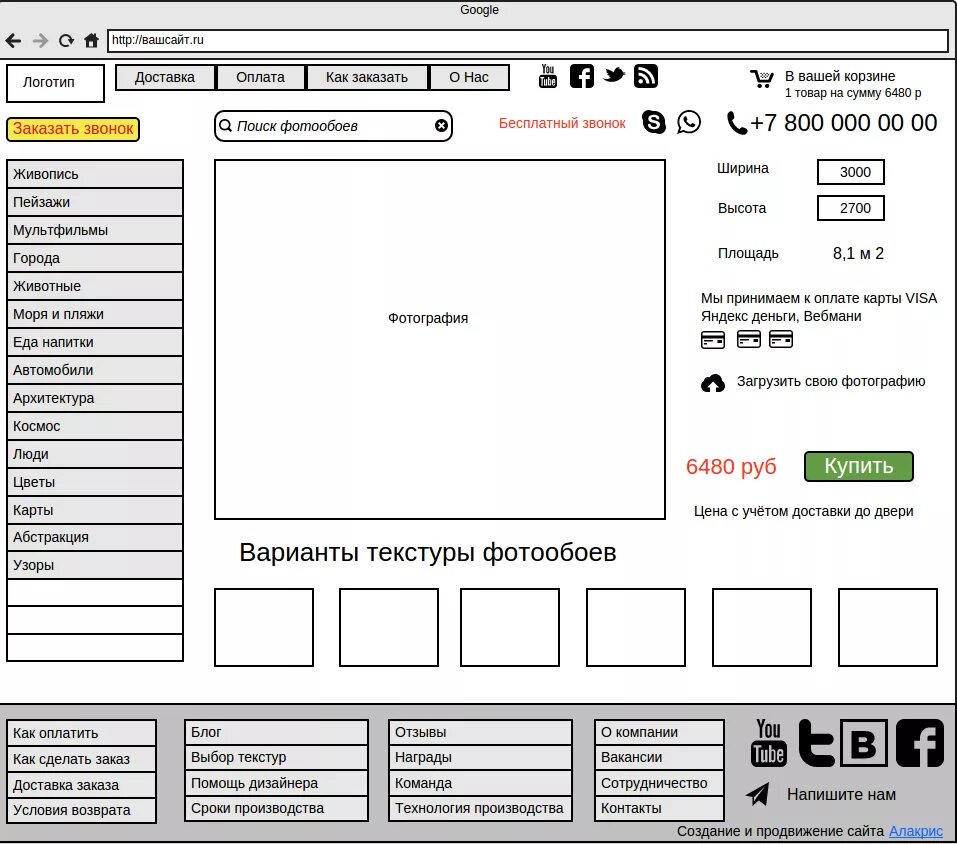This screenshot has height=844, width=957.
Task: Click the Высота field showing 2700
Action: coord(851,208)
